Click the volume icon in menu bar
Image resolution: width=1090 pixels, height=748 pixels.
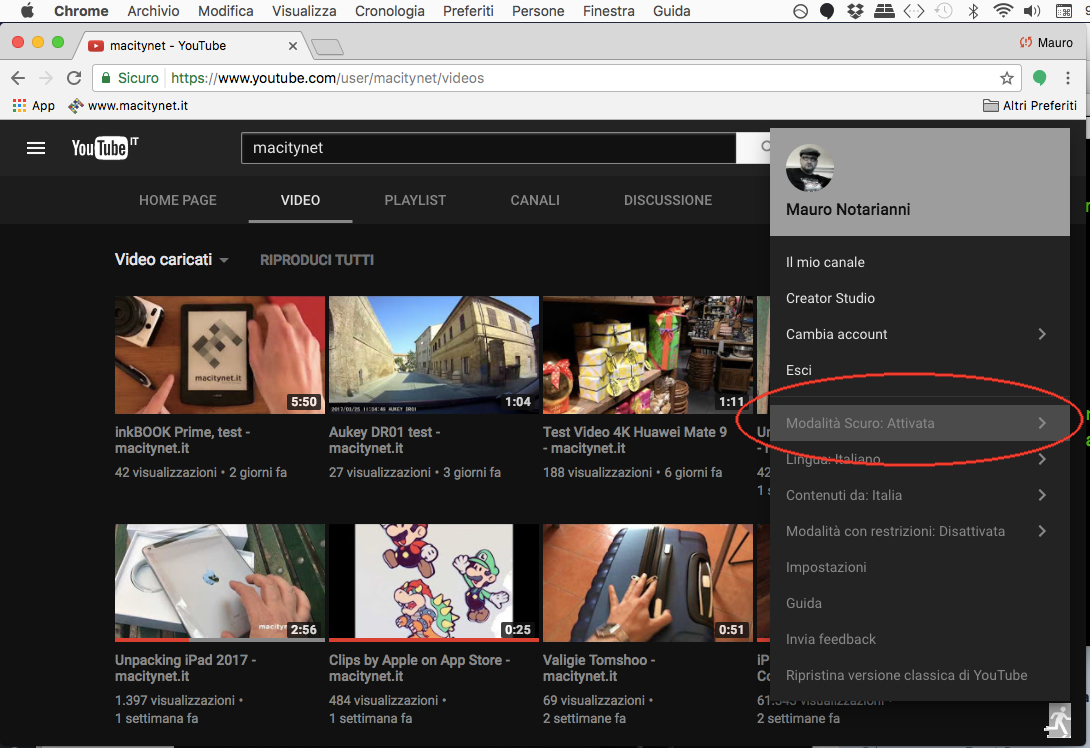point(1032,11)
